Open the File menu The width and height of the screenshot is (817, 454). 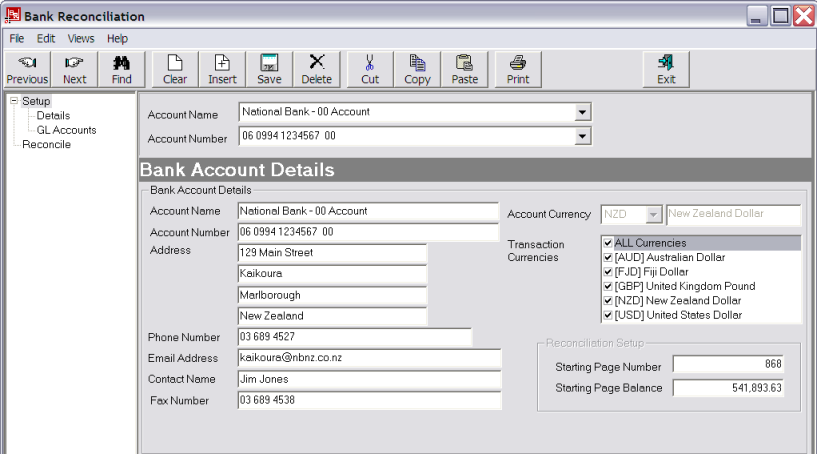pos(17,38)
